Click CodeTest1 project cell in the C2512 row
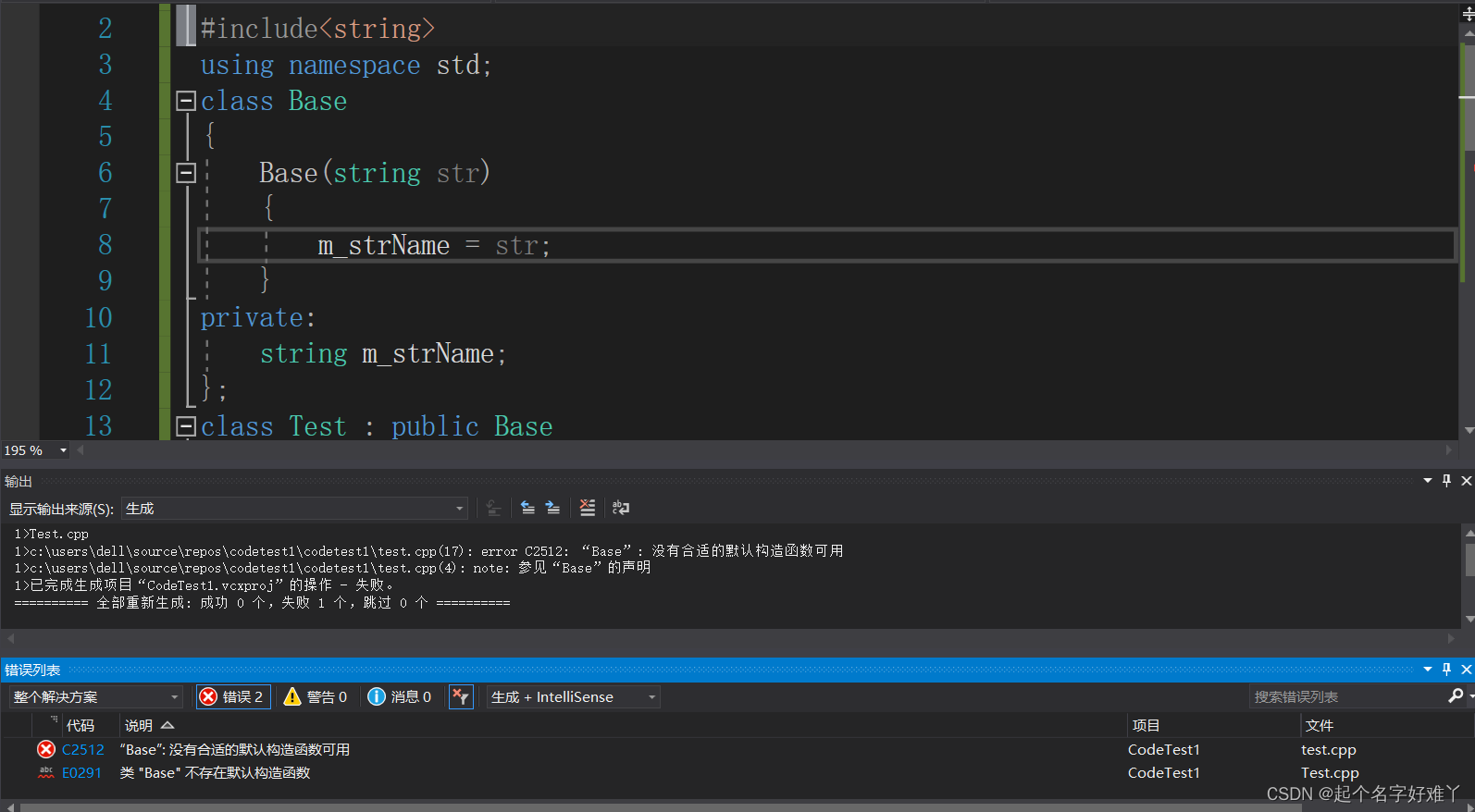This screenshot has width=1475, height=812. (x=1163, y=750)
